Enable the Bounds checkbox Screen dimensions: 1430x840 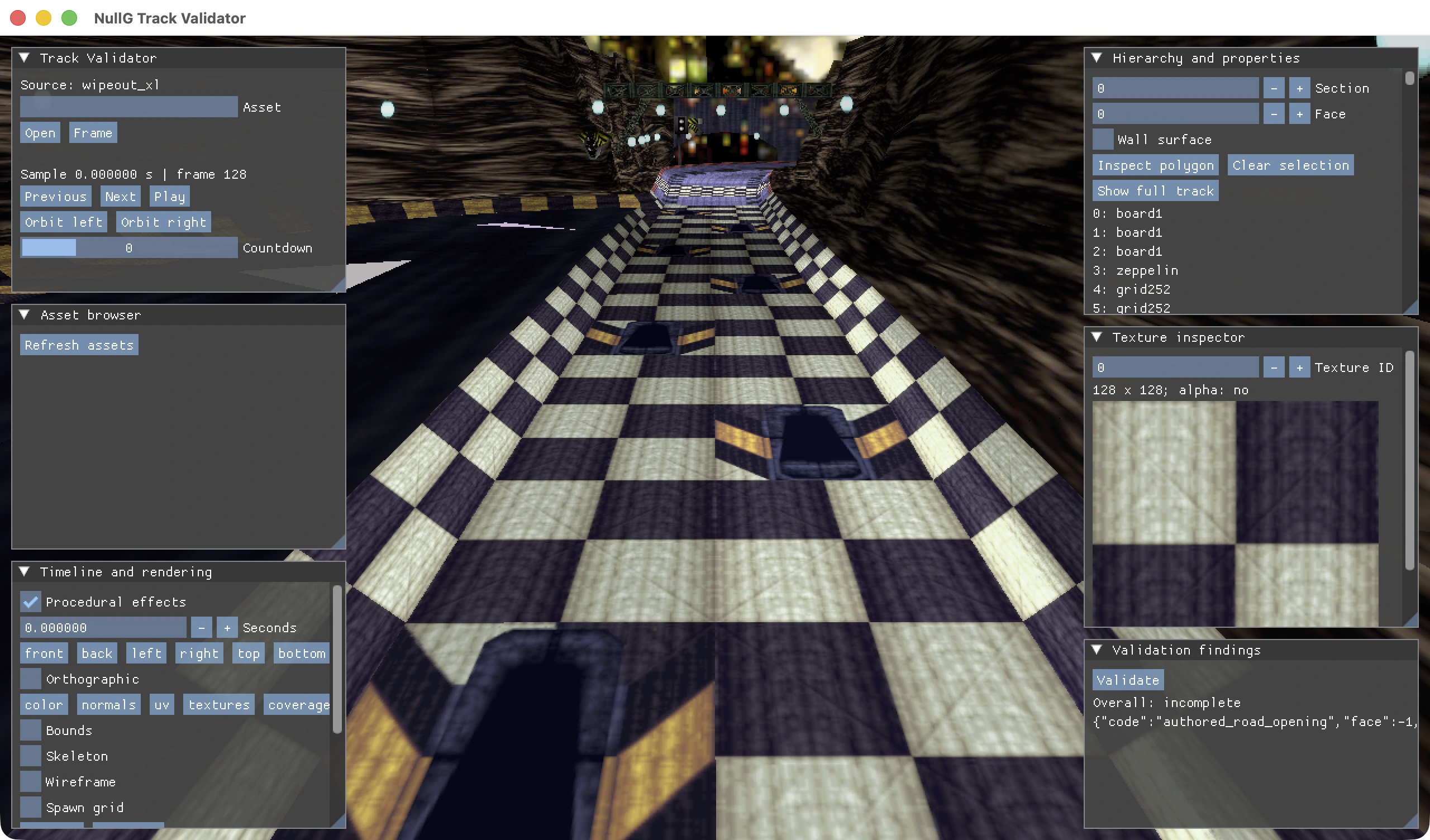click(x=31, y=730)
